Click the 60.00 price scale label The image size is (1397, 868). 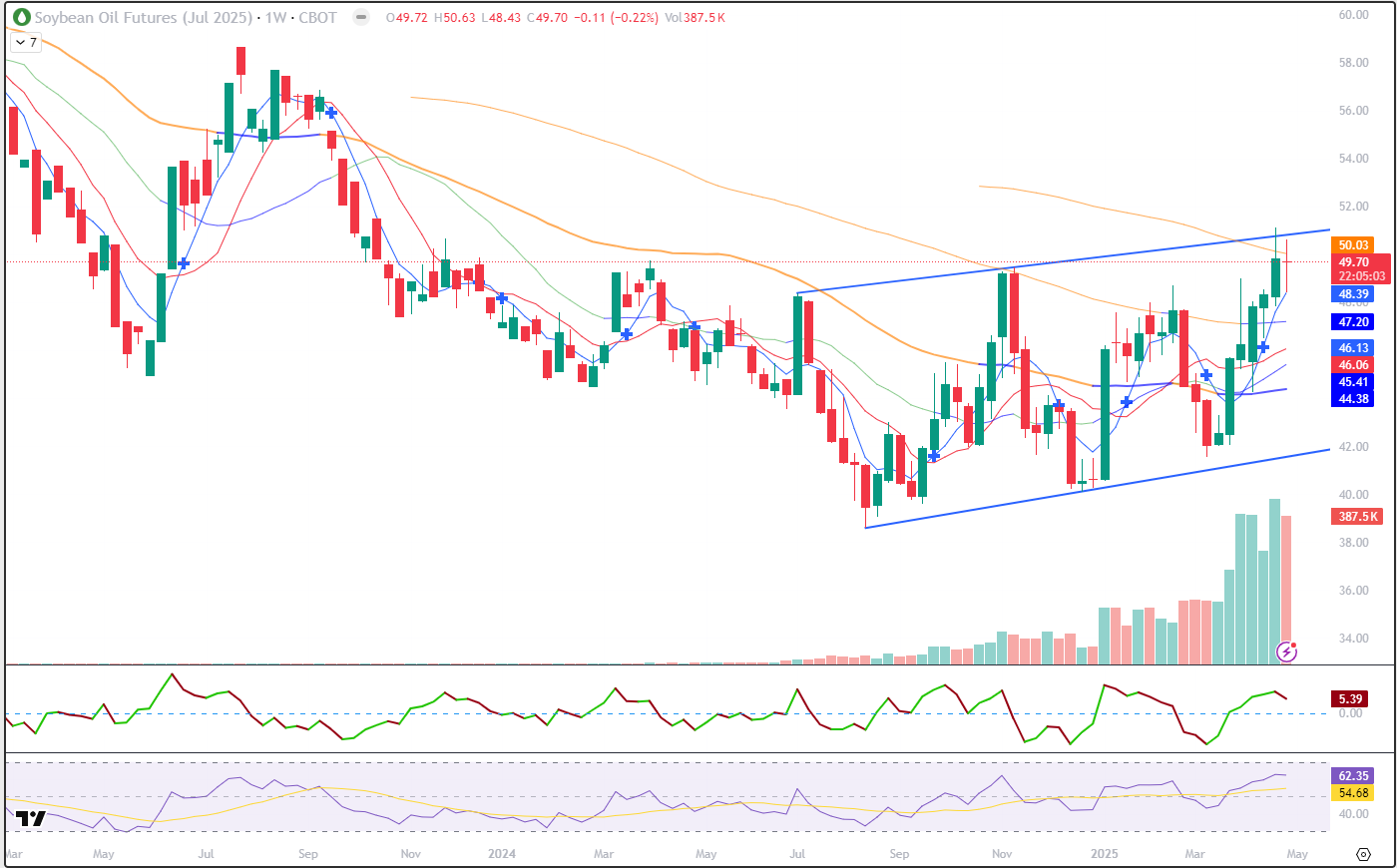click(x=1353, y=15)
